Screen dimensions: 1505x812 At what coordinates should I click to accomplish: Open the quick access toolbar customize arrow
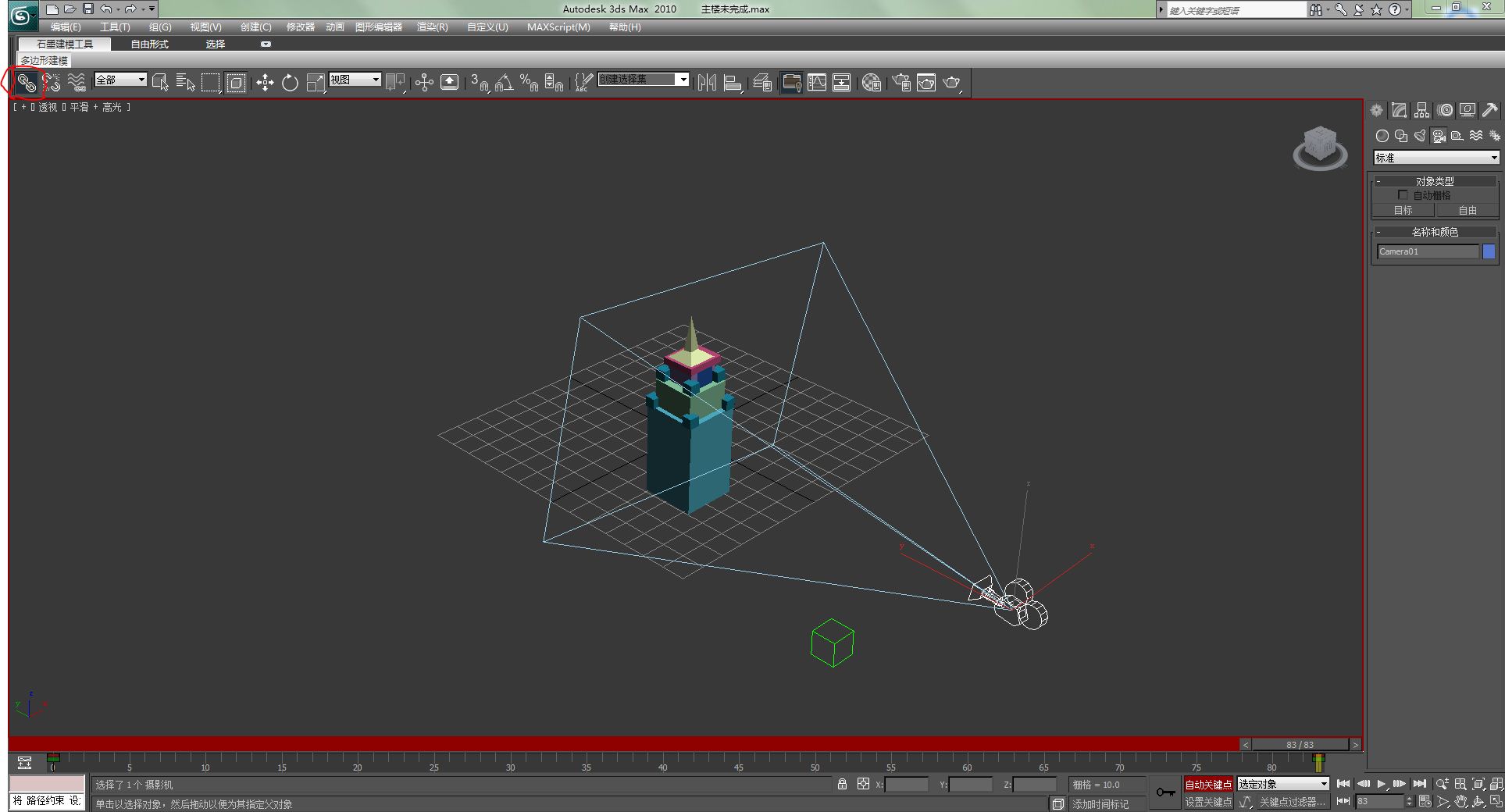152,9
